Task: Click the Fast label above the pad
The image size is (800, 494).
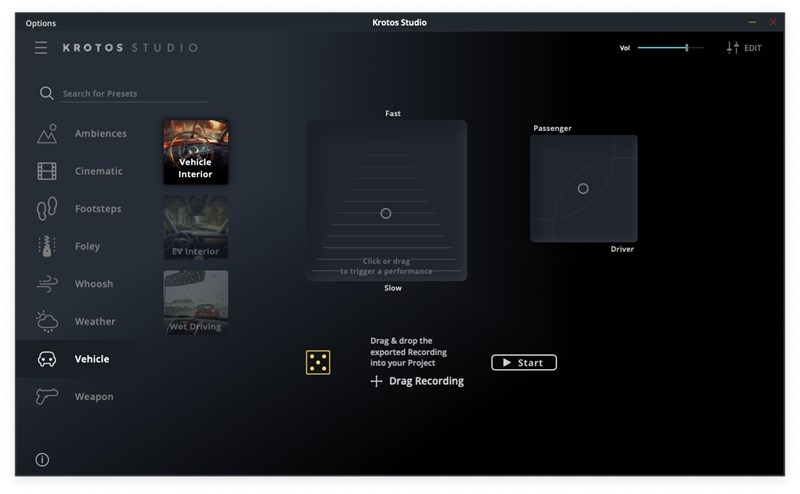Action: (393, 113)
